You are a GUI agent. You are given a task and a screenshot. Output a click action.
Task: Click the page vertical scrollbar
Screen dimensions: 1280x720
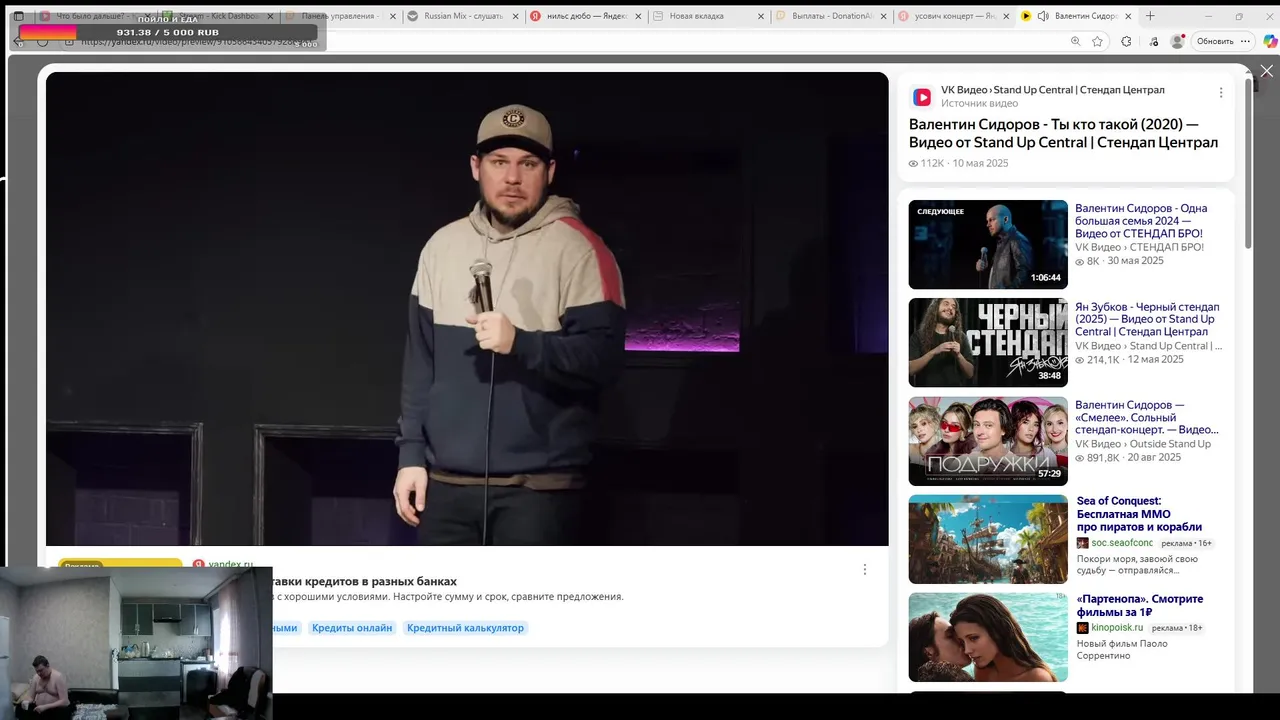tap(1248, 165)
